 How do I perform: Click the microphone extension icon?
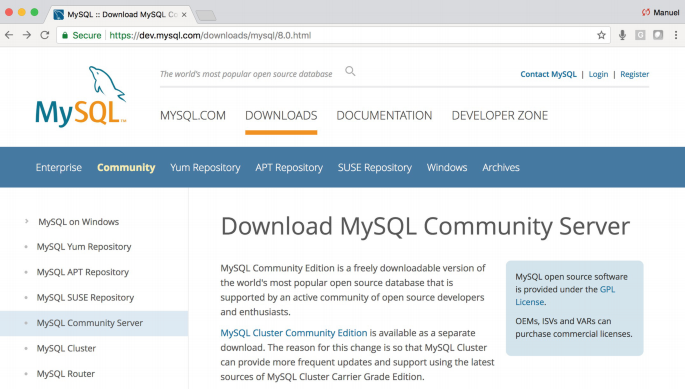[x=623, y=35]
